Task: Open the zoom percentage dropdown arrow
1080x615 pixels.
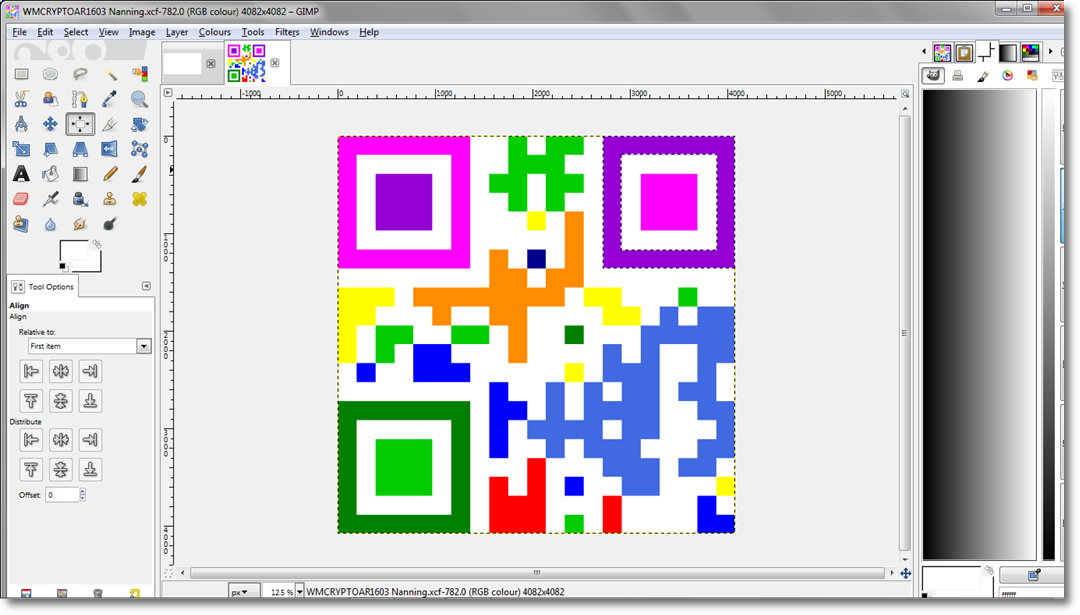Action: pyautogui.click(x=300, y=592)
